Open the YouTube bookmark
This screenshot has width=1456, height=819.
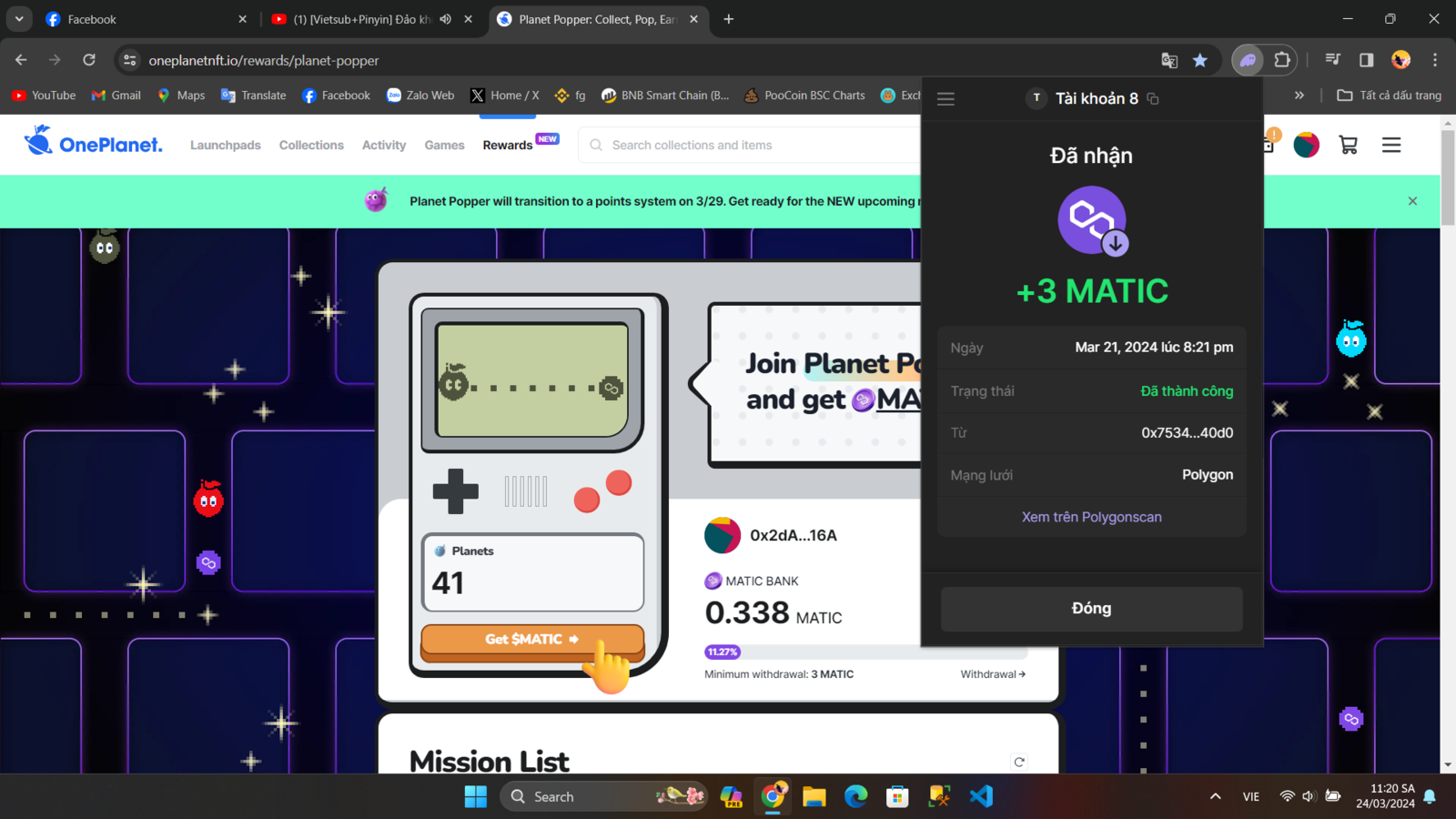tap(44, 96)
